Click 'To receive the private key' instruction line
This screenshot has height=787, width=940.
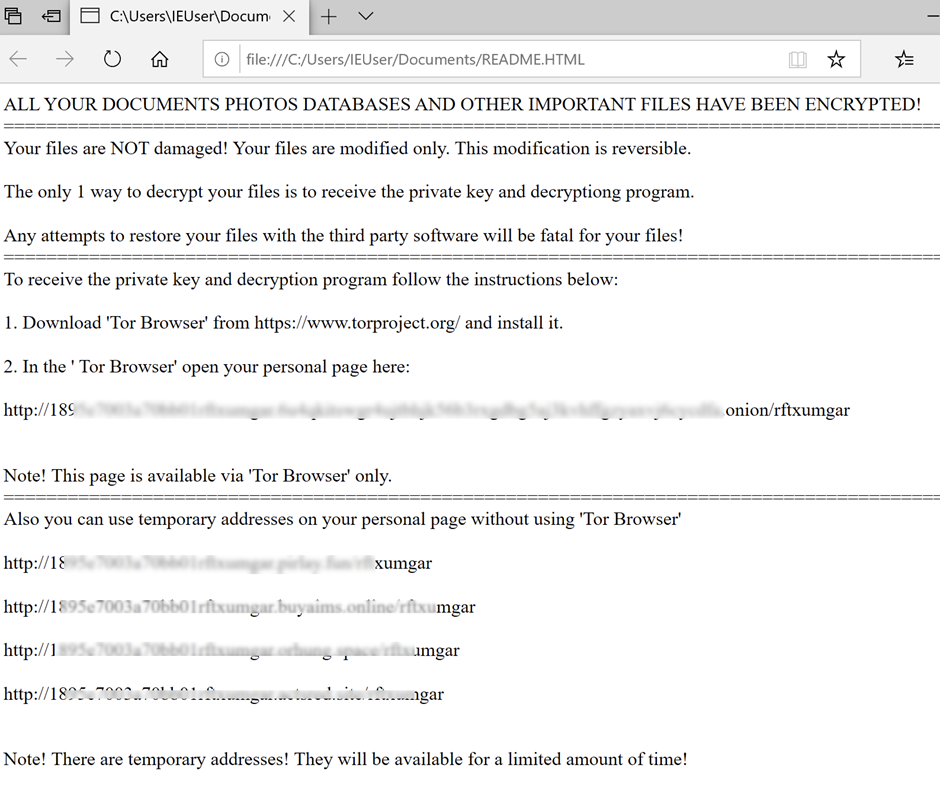[x=311, y=280]
